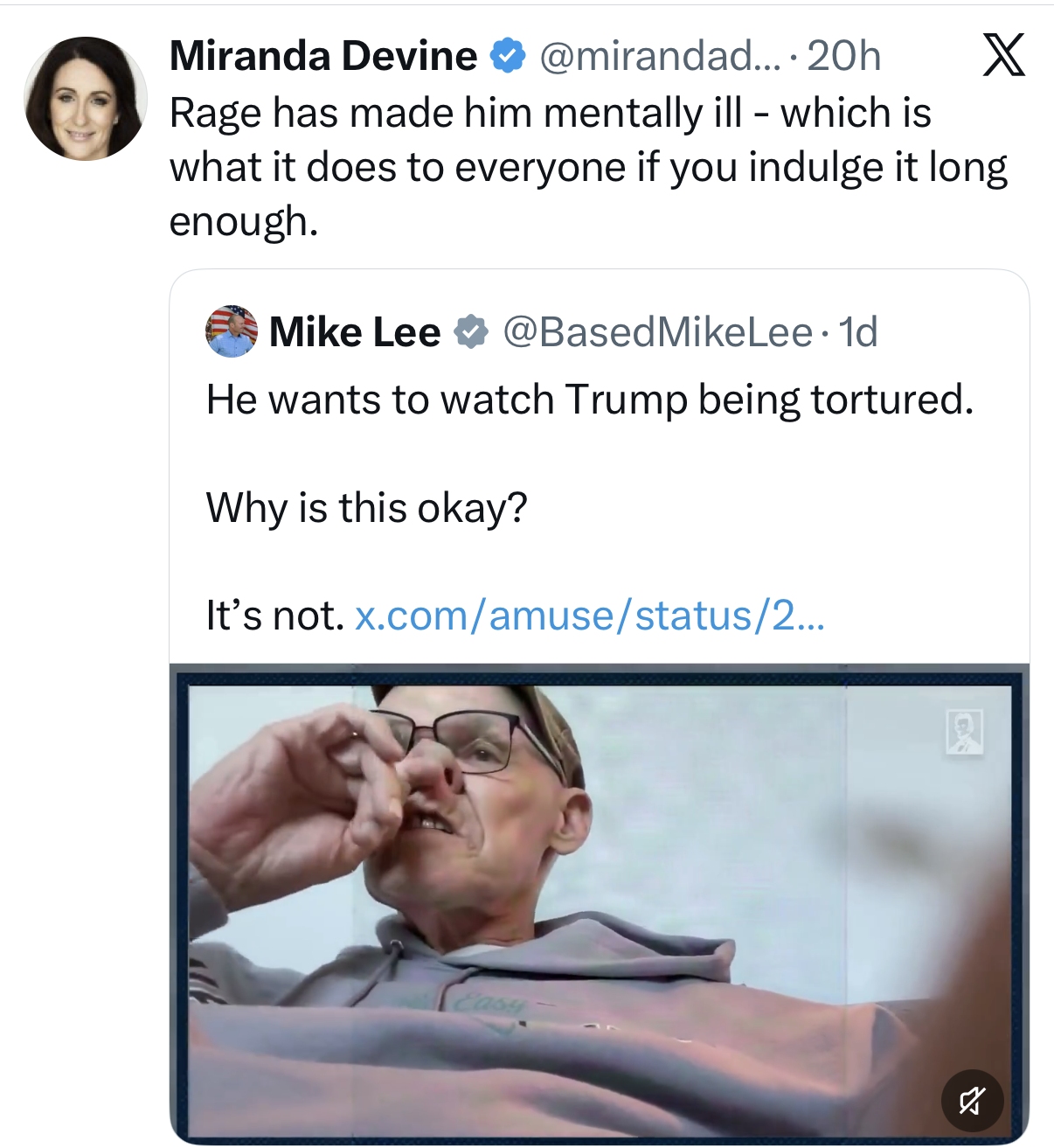This screenshot has height=1148, width=1054.
Task: Click the word "enough." in the main post
Action: click(244, 221)
